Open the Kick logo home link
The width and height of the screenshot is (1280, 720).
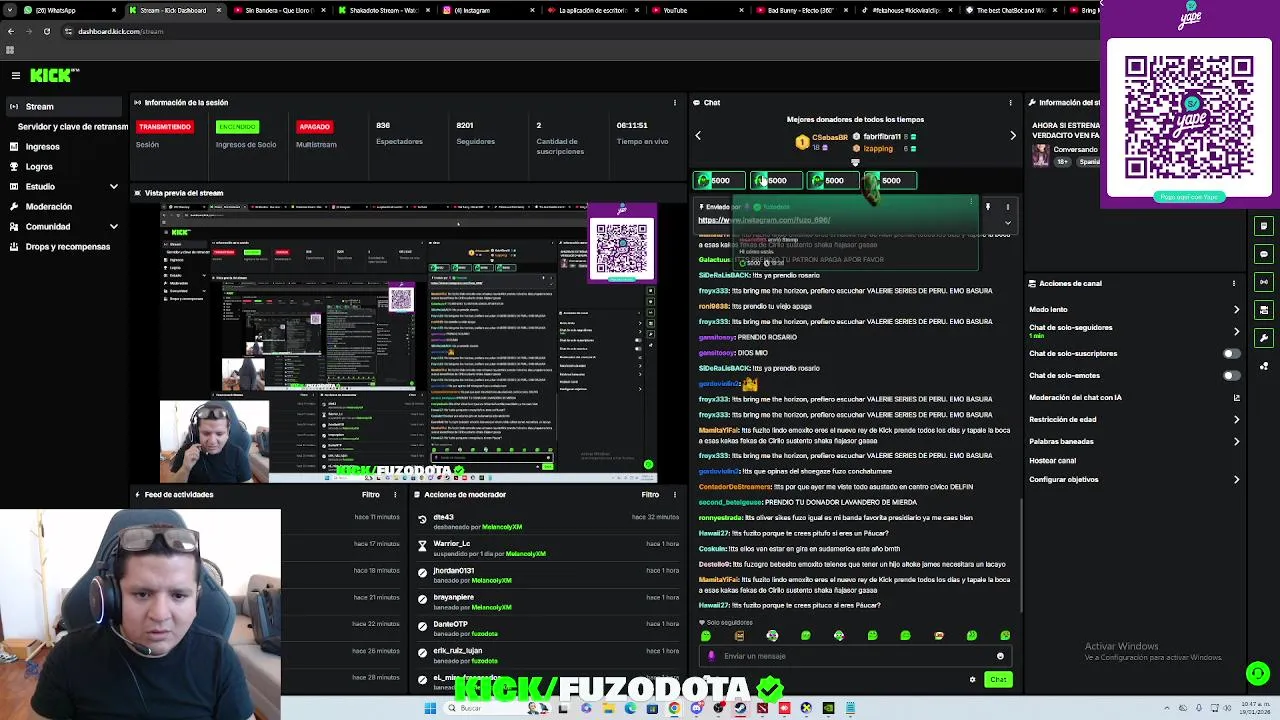(53, 75)
